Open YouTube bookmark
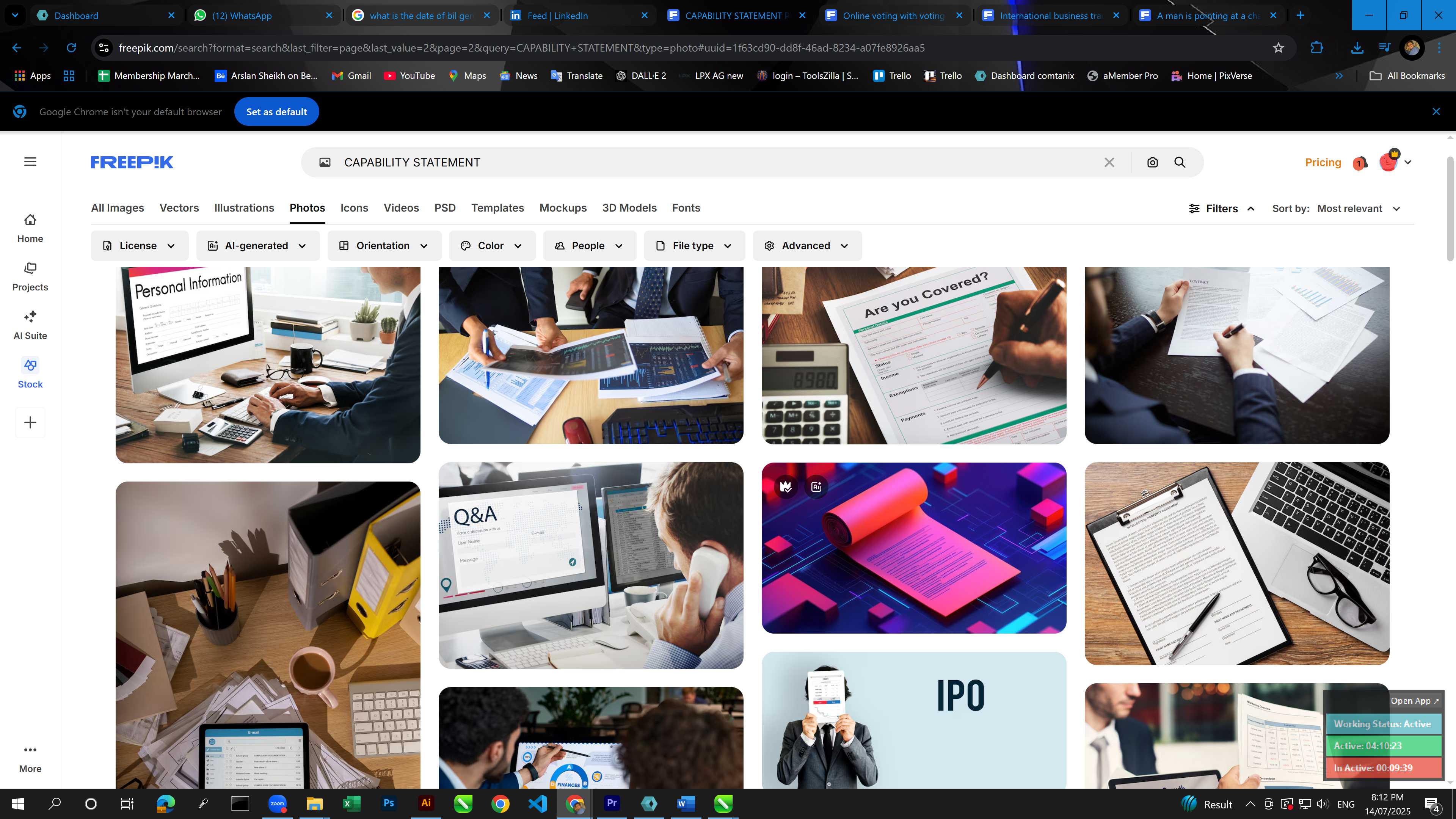This screenshot has width=1456, height=819. [x=409, y=76]
